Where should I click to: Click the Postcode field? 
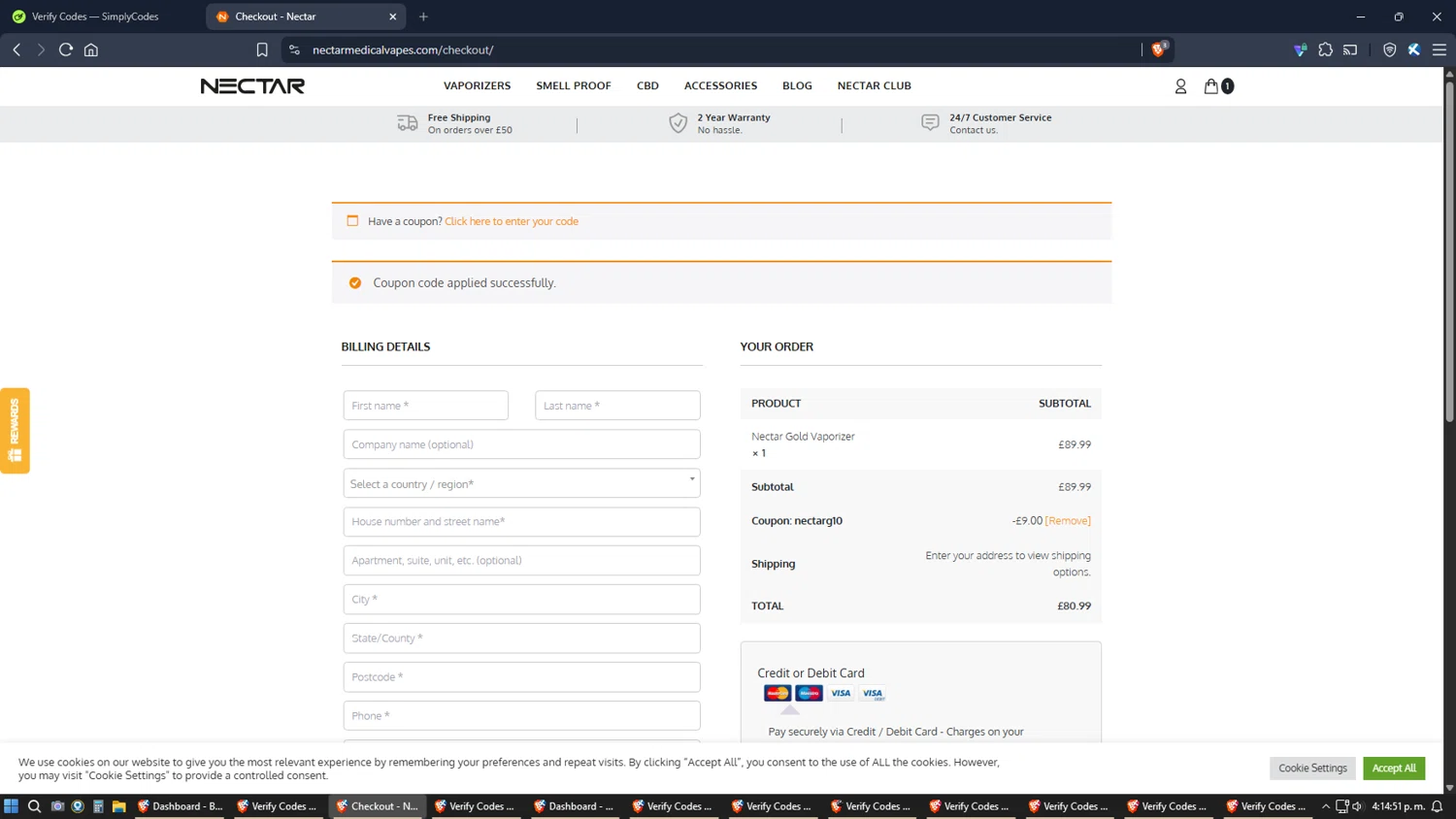coord(521,677)
